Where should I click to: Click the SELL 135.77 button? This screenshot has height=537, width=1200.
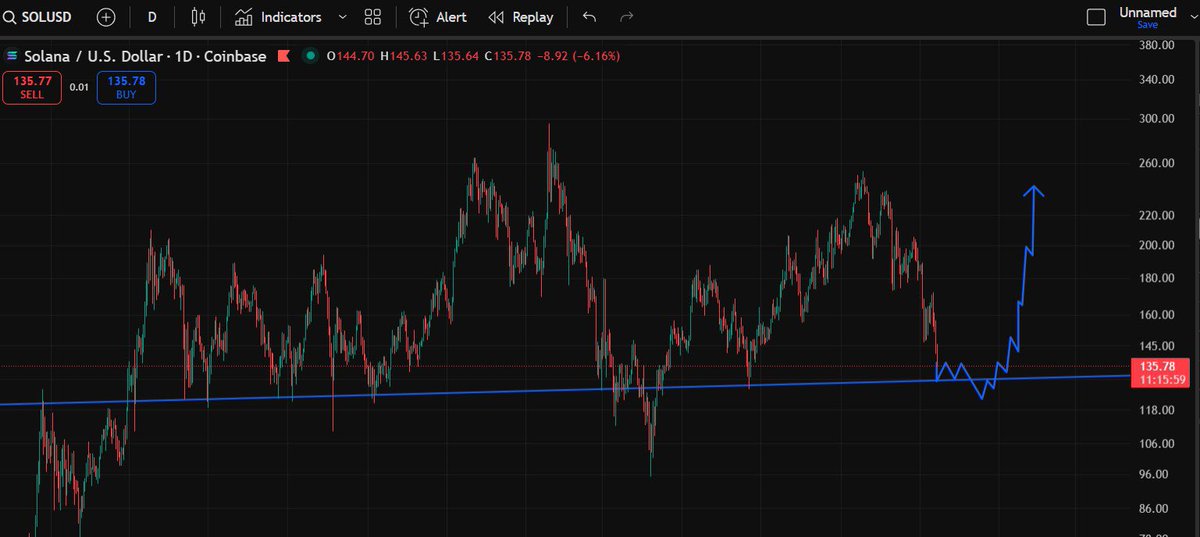31,87
